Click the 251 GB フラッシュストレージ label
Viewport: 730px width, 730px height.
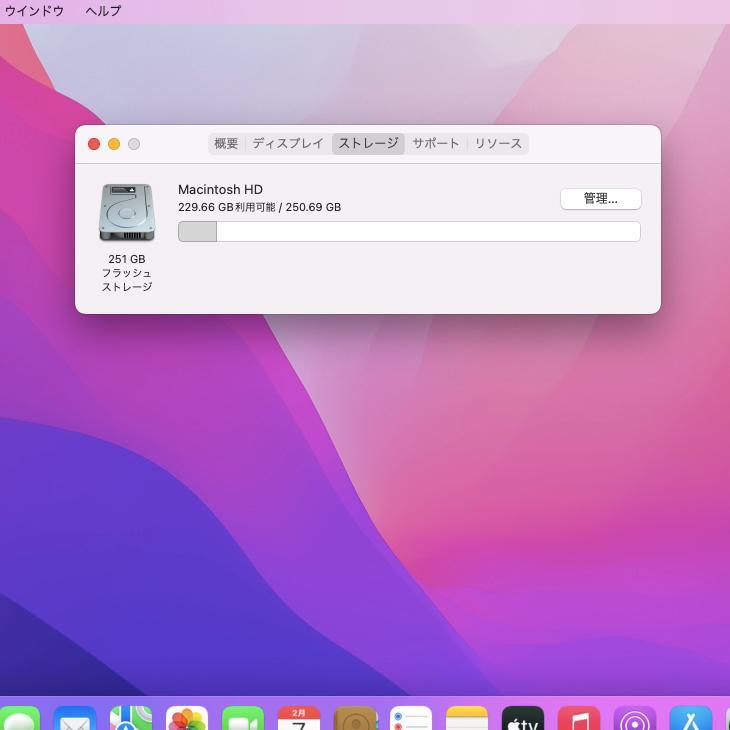127,273
